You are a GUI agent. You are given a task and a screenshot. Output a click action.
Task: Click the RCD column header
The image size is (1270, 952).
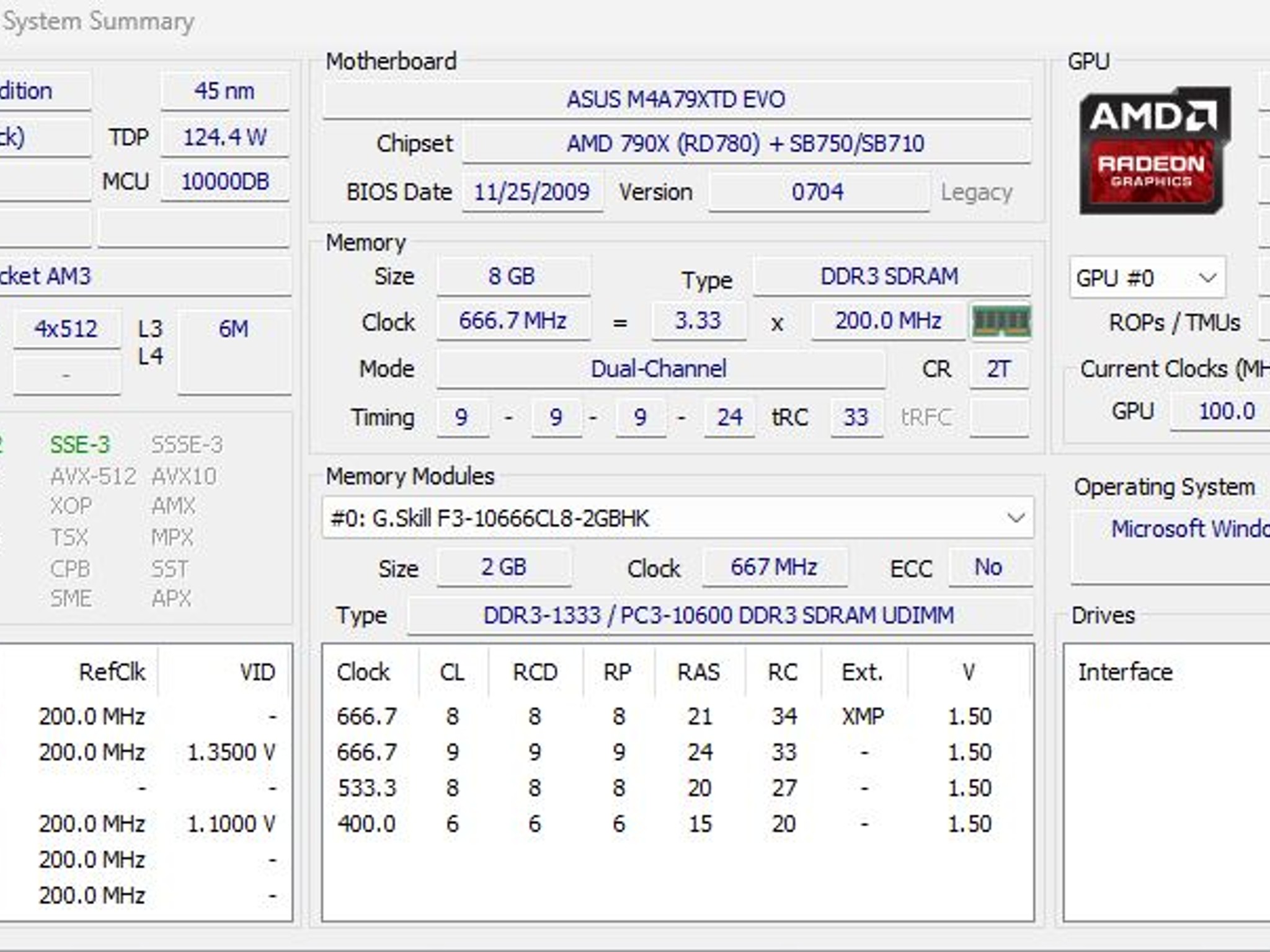click(x=535, y=672)
